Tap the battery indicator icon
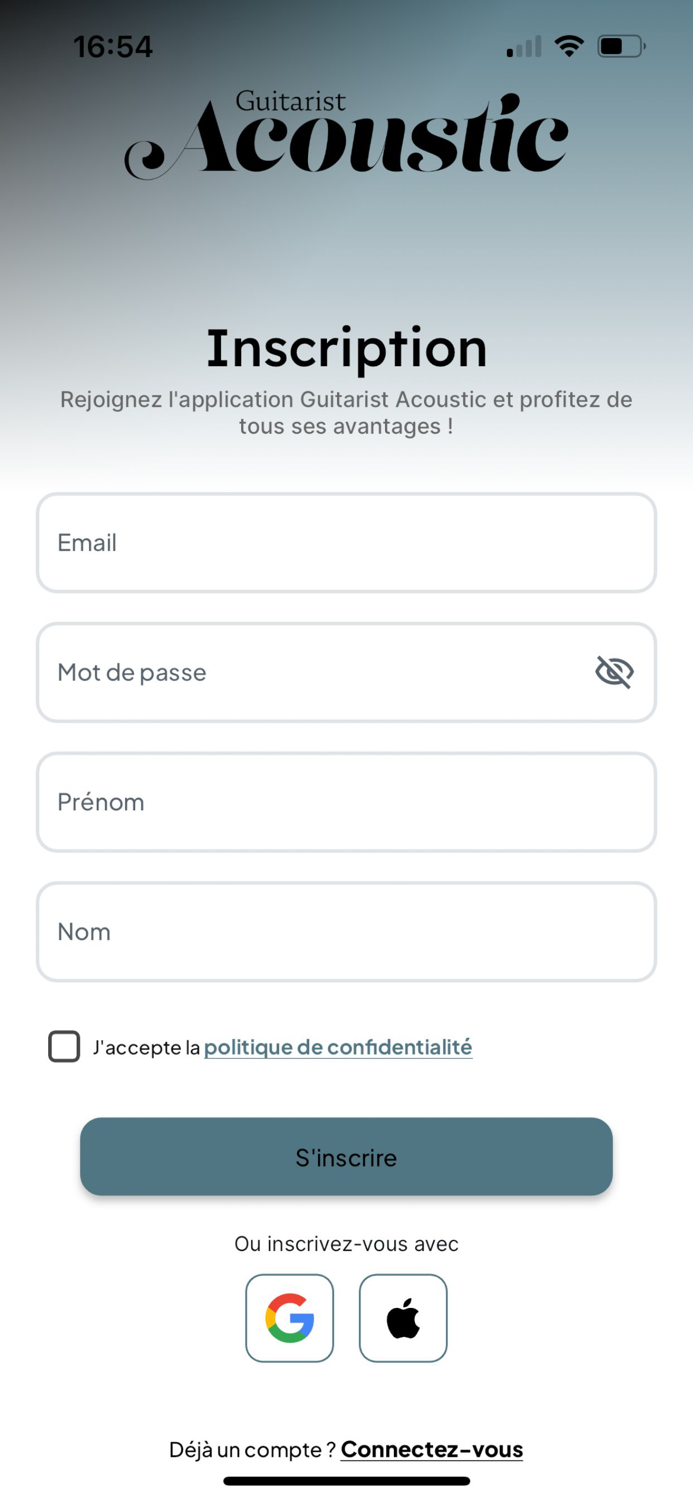The height and width of the screenshot is (1500, 693). (620, 46)
